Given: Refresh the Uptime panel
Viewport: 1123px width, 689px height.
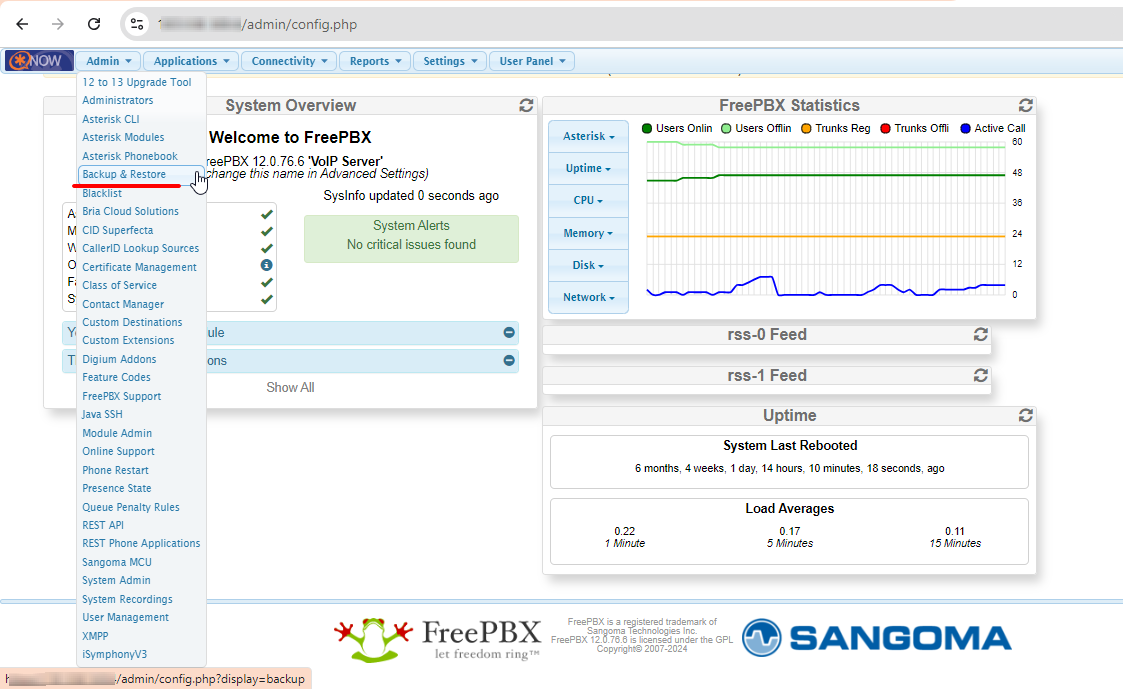Looking at the screenshot, I should click(1026, 415).
